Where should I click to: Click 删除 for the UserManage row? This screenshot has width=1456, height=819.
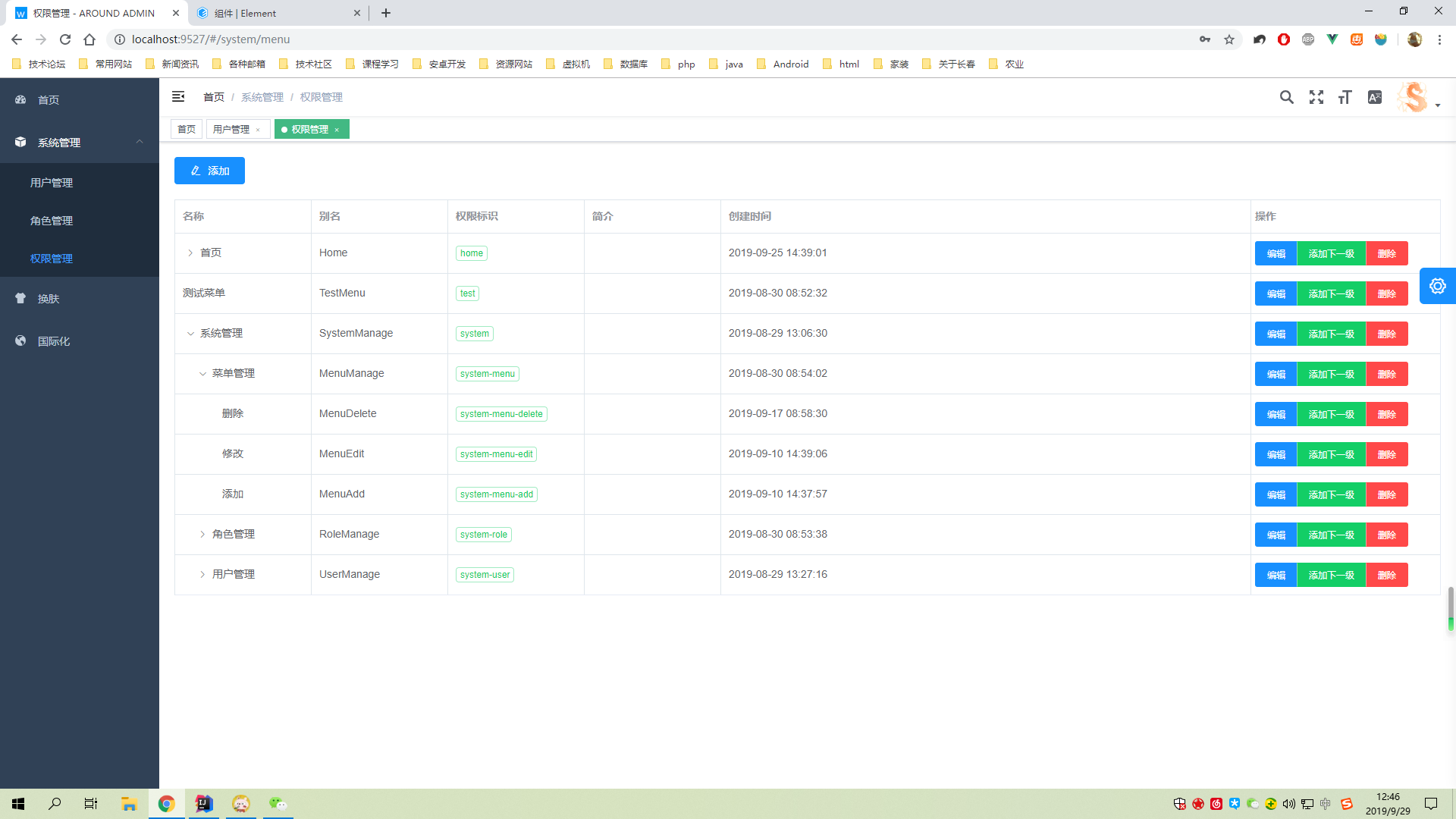click(1387, 575)
